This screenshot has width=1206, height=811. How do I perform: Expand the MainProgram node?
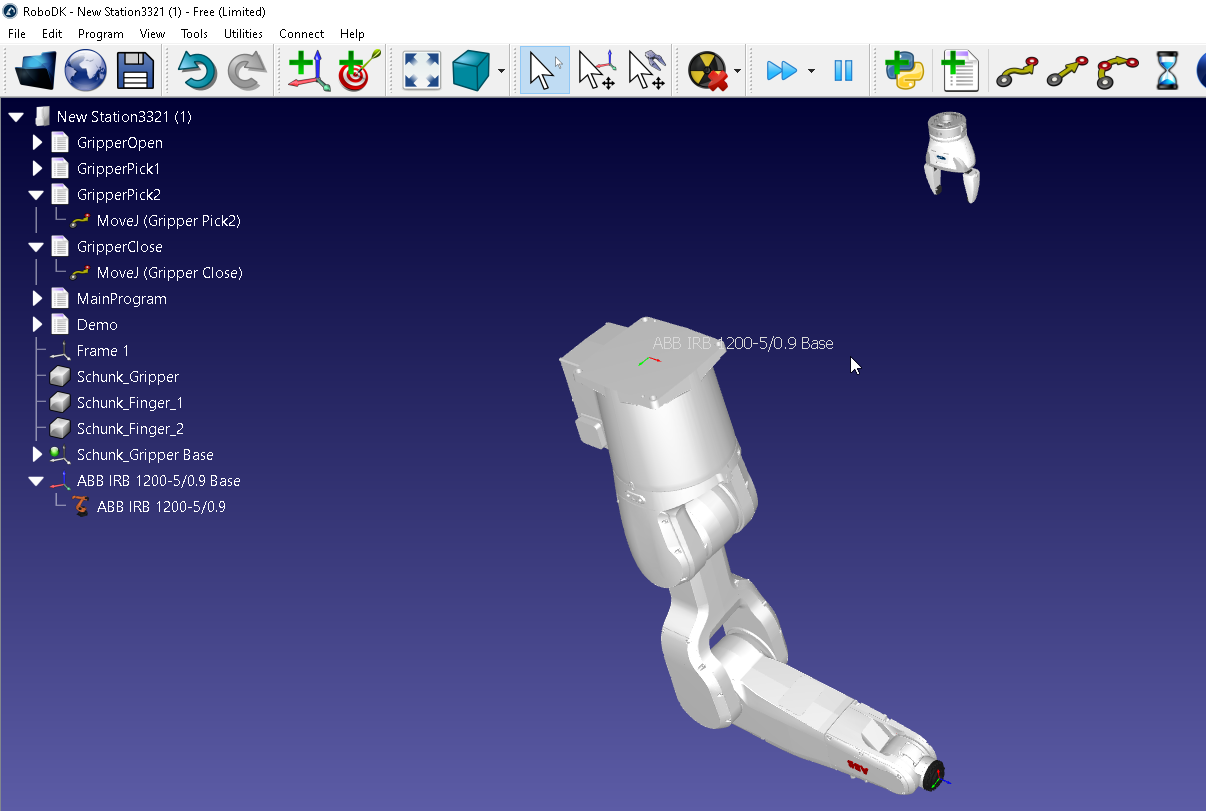[x=37, y=299]
